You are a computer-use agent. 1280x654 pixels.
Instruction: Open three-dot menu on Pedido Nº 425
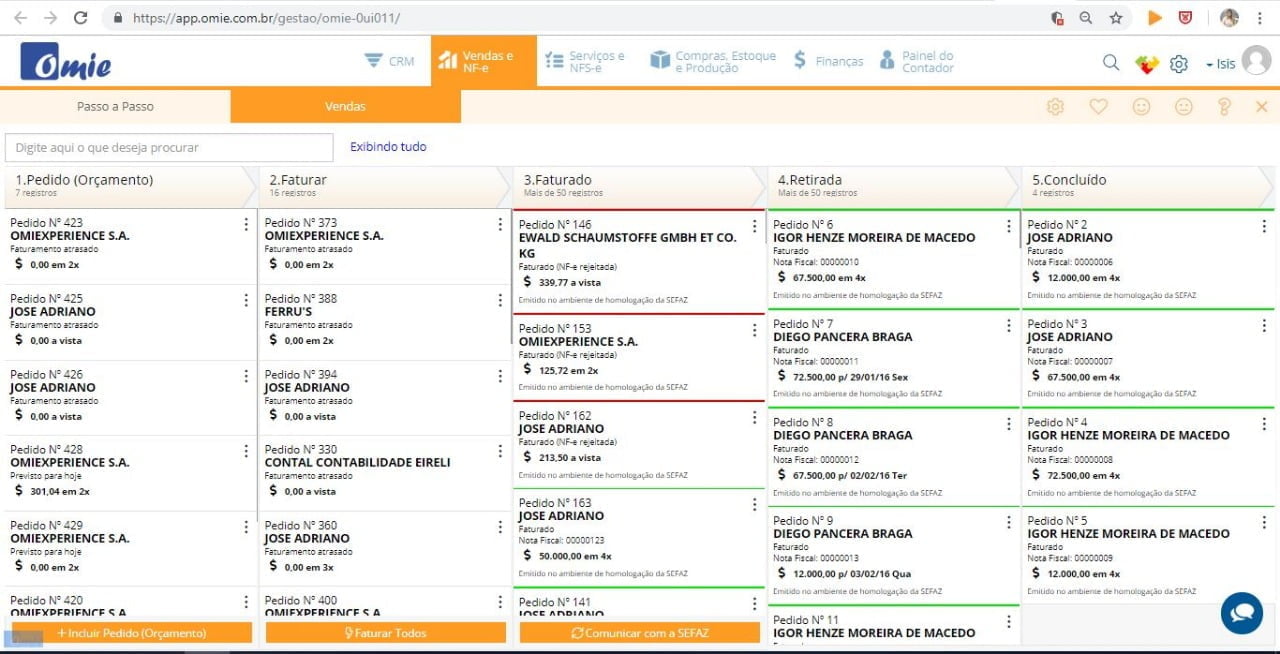pyautogui.click(x=246, y=300)
